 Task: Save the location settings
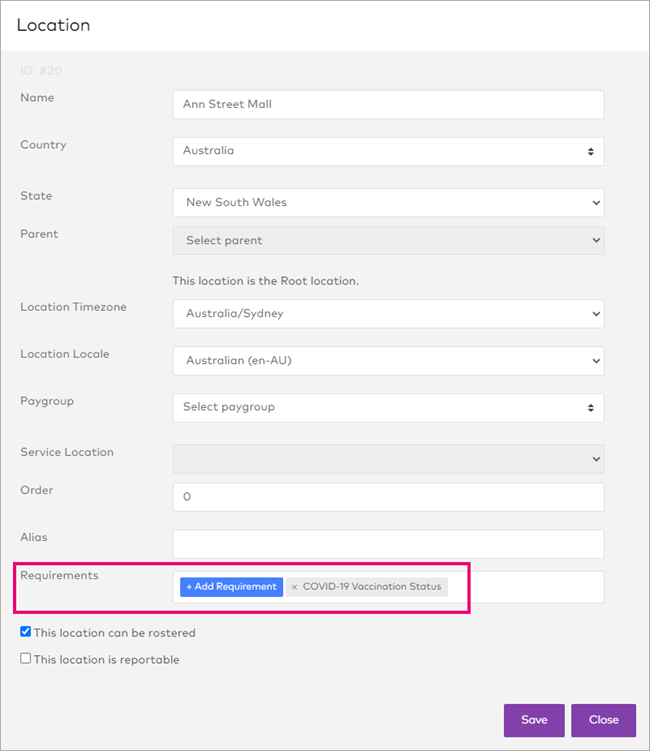coord(534,720)
